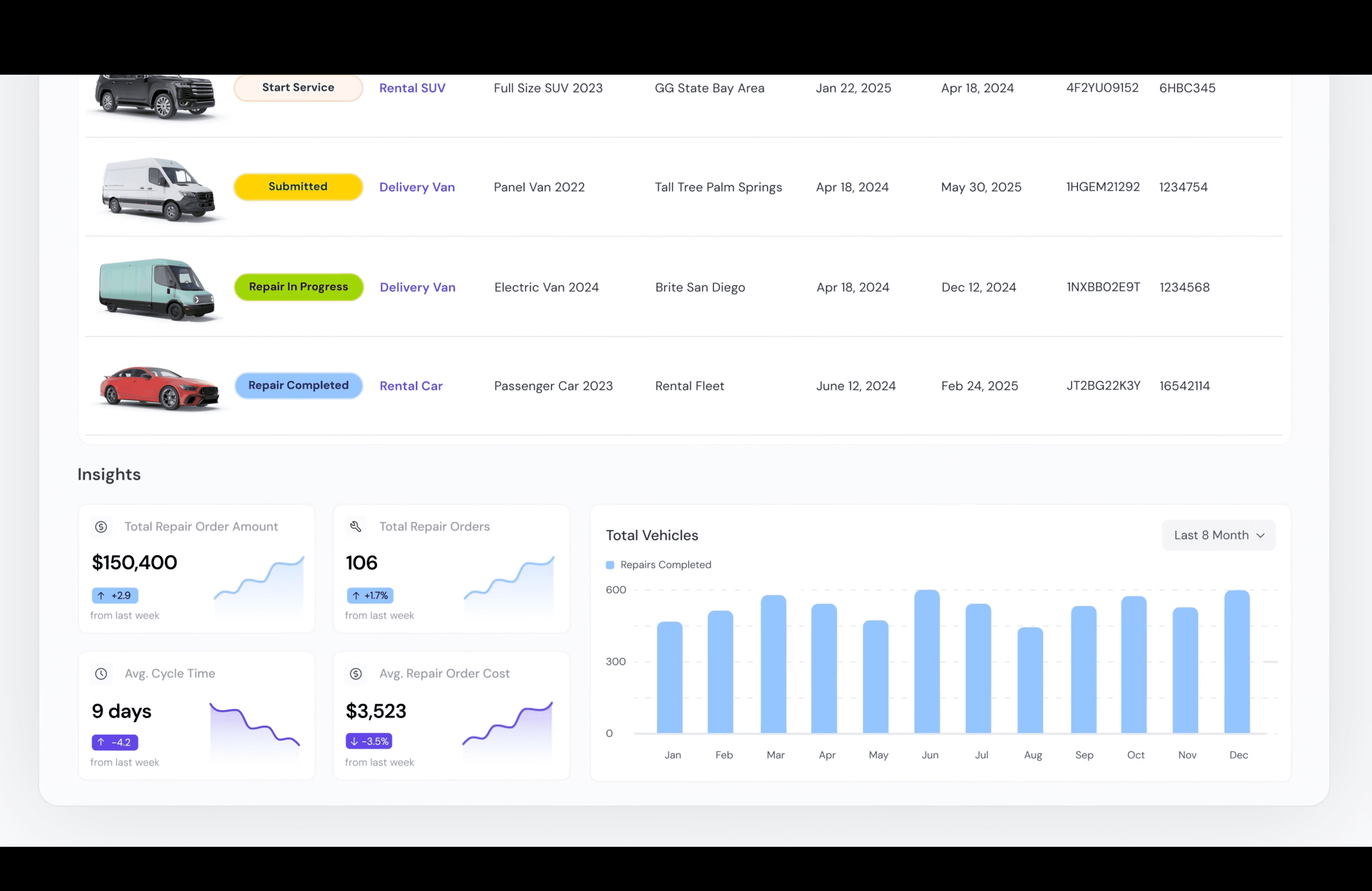Viewport: 1372px width, 891px height.
Task: Click the clock icon on Avg. Cycle Time card
Action: click(x=101, y=673)
